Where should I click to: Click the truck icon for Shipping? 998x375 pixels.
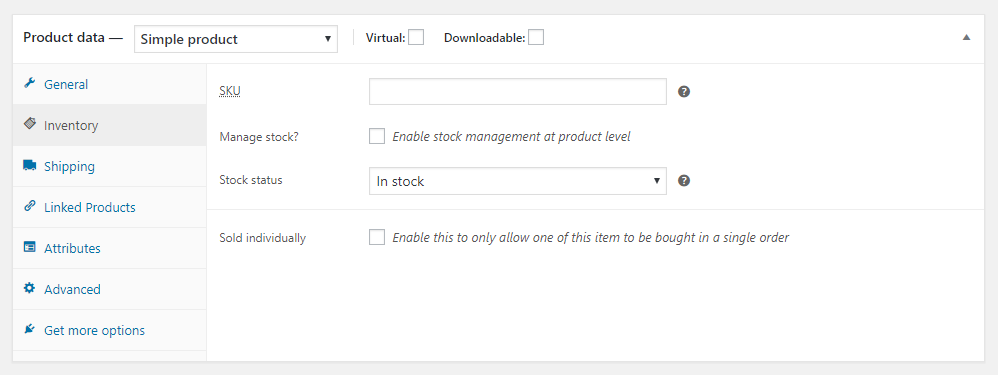[29, 166]
